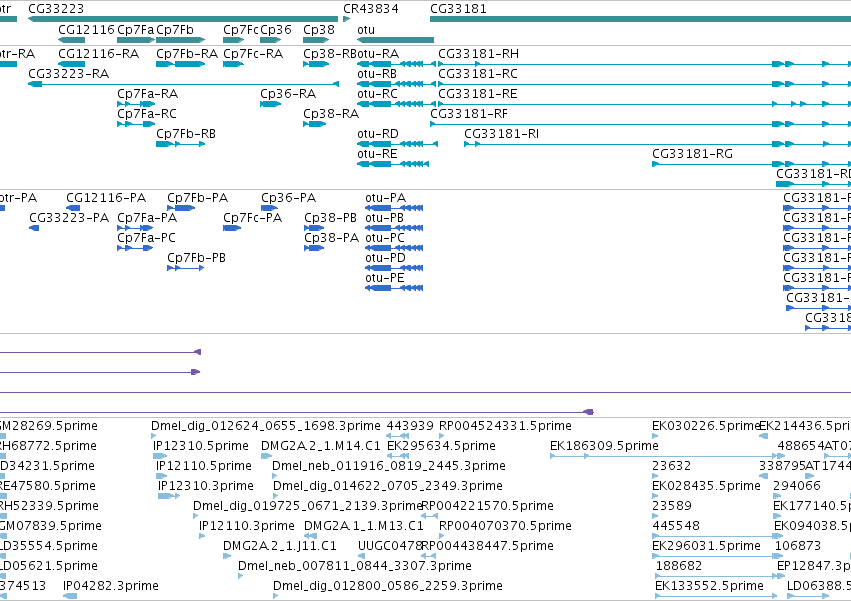Click the IP04282.3prime EST label

tap(111, 586)
